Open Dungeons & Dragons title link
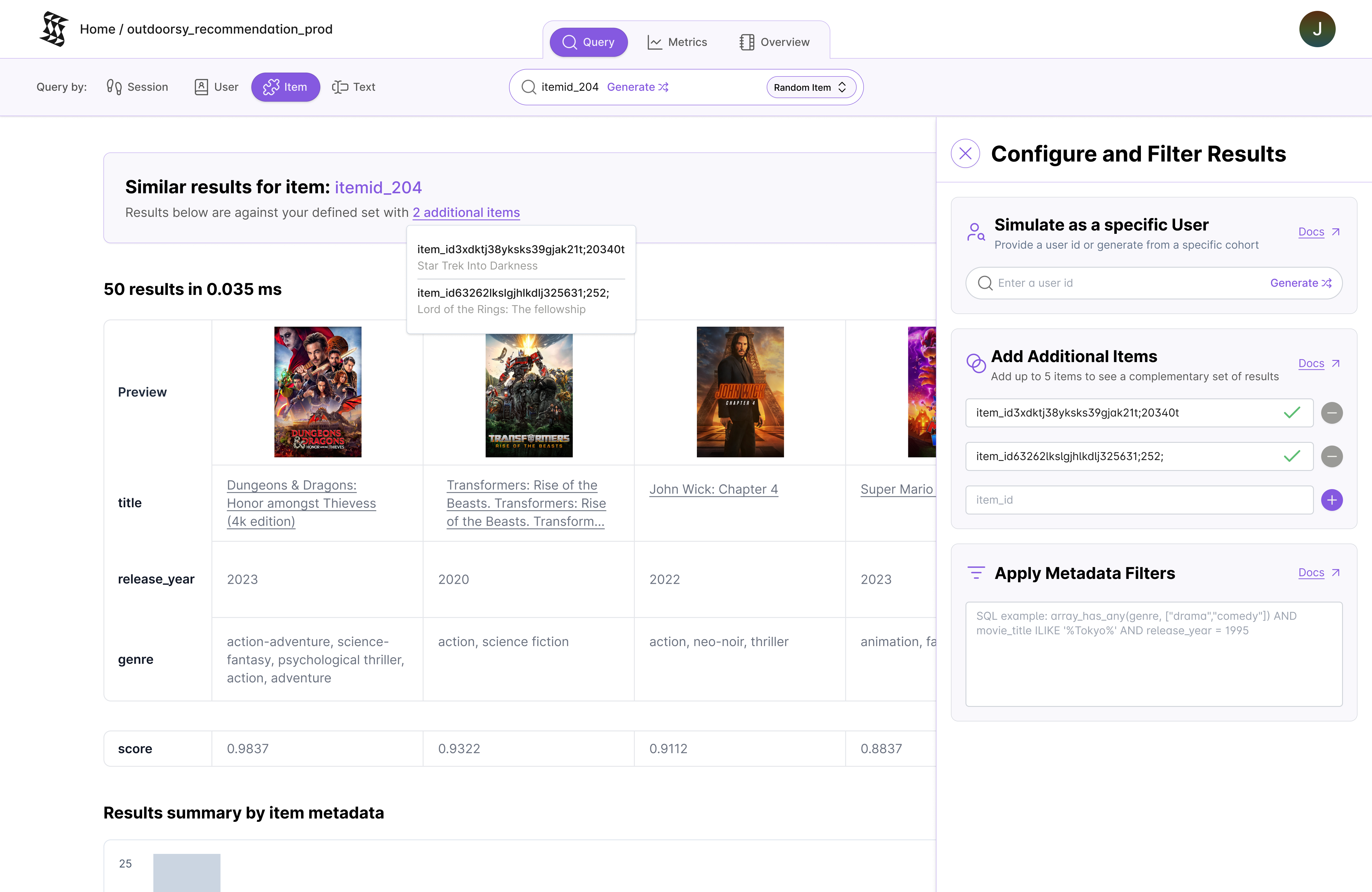Image resolution: width=1372 pixels, height=892 pixels. pos(301,503)
